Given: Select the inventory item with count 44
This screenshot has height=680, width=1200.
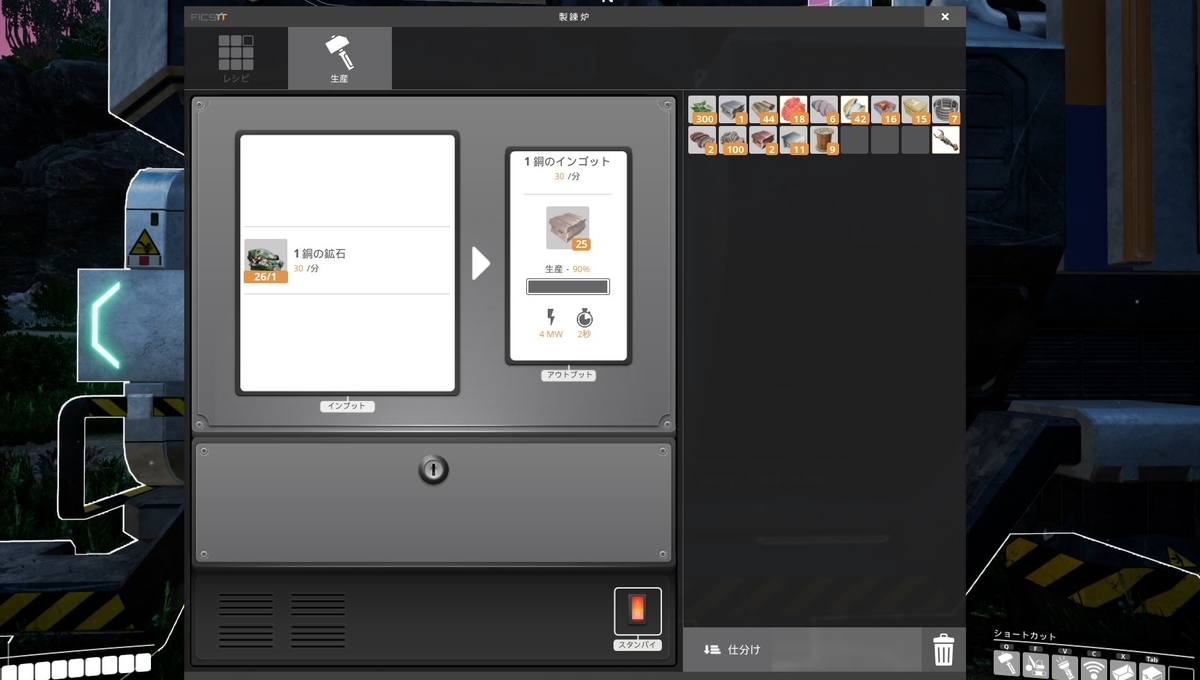Looking at the screenshot, I should 764,110.
